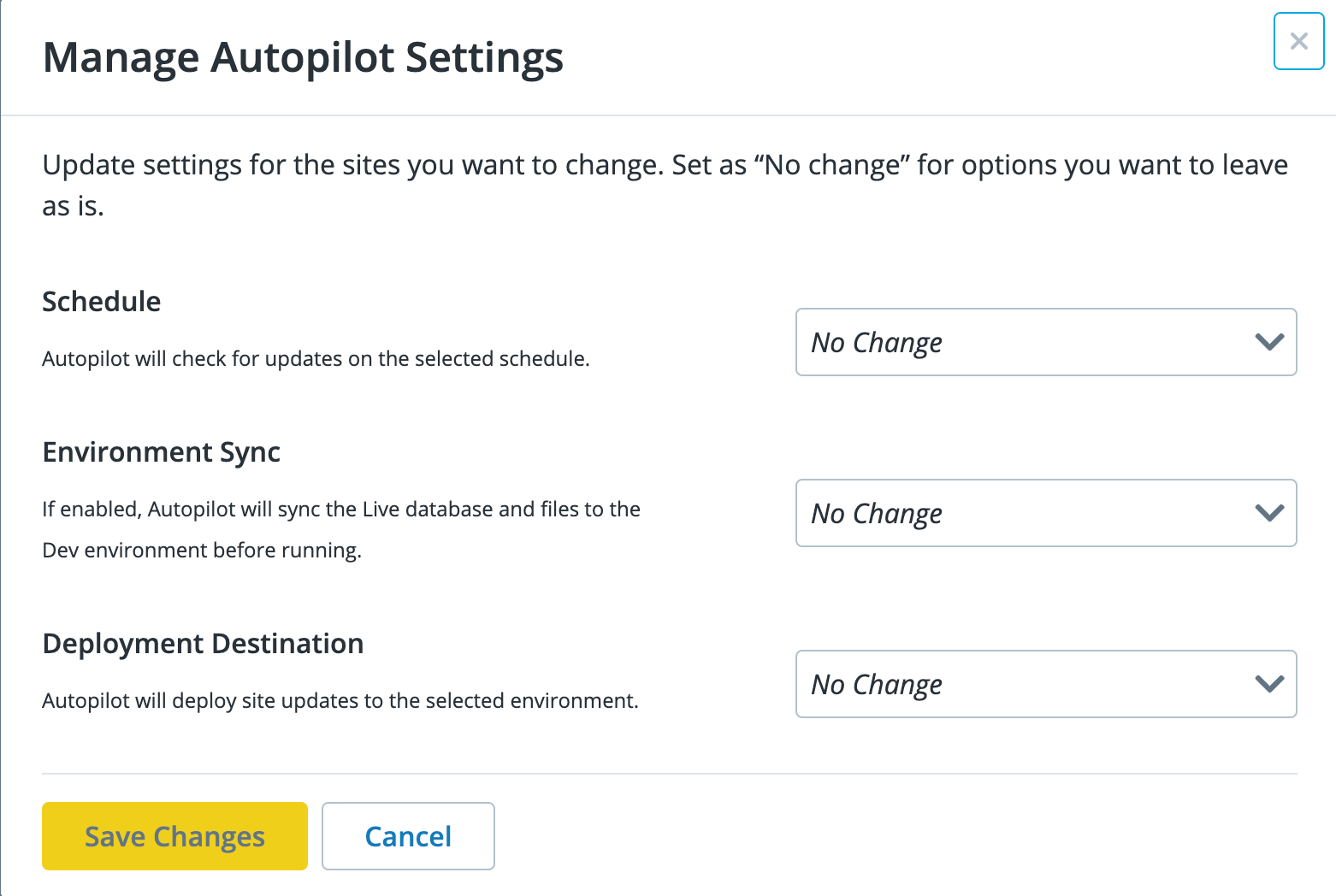
Task: Click the chevron arrow in Deployment Destination dropdown
Action: [1269, 684]
